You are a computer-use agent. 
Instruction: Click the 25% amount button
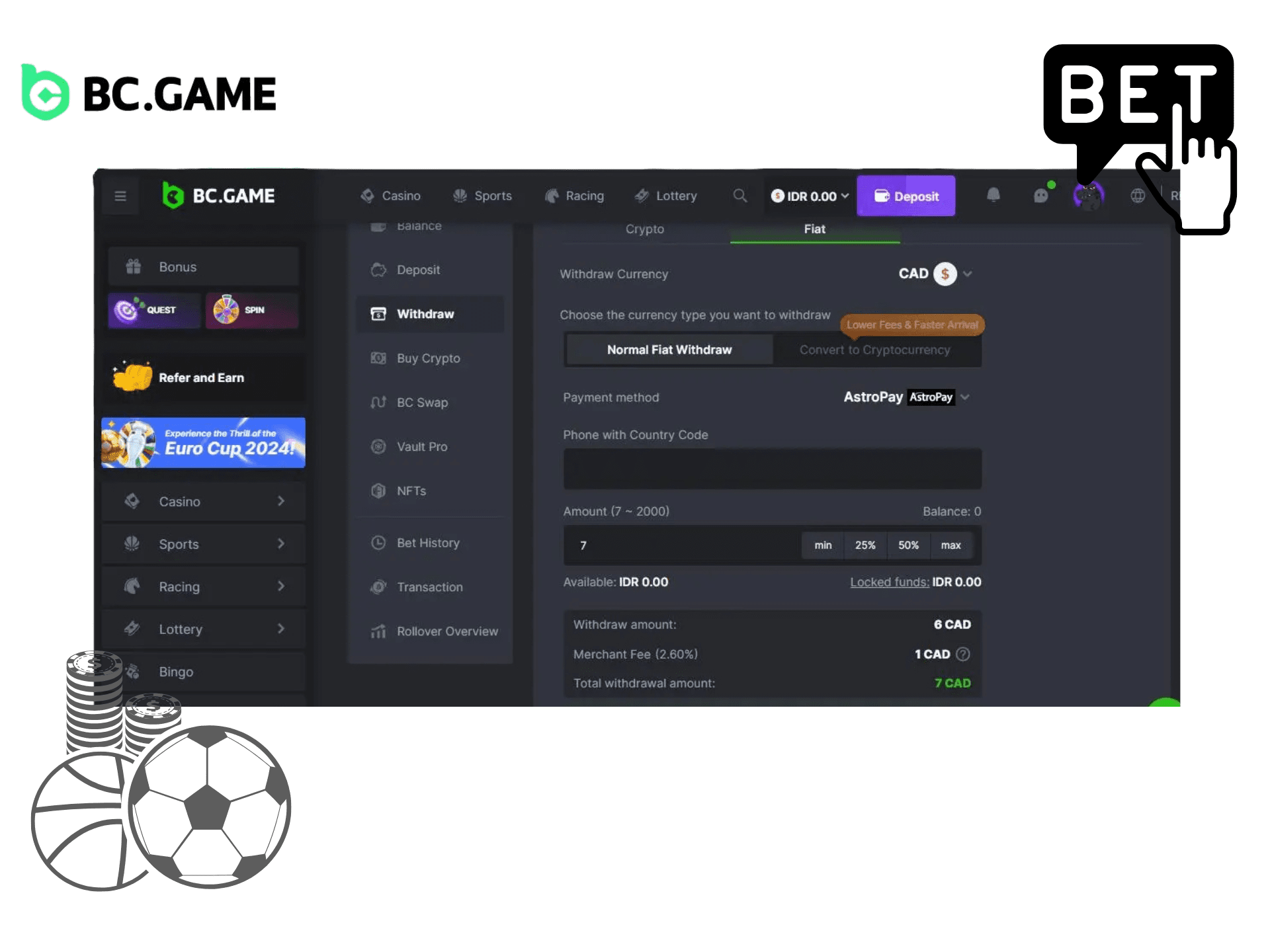pyautogui.click(x=865, y=545)
